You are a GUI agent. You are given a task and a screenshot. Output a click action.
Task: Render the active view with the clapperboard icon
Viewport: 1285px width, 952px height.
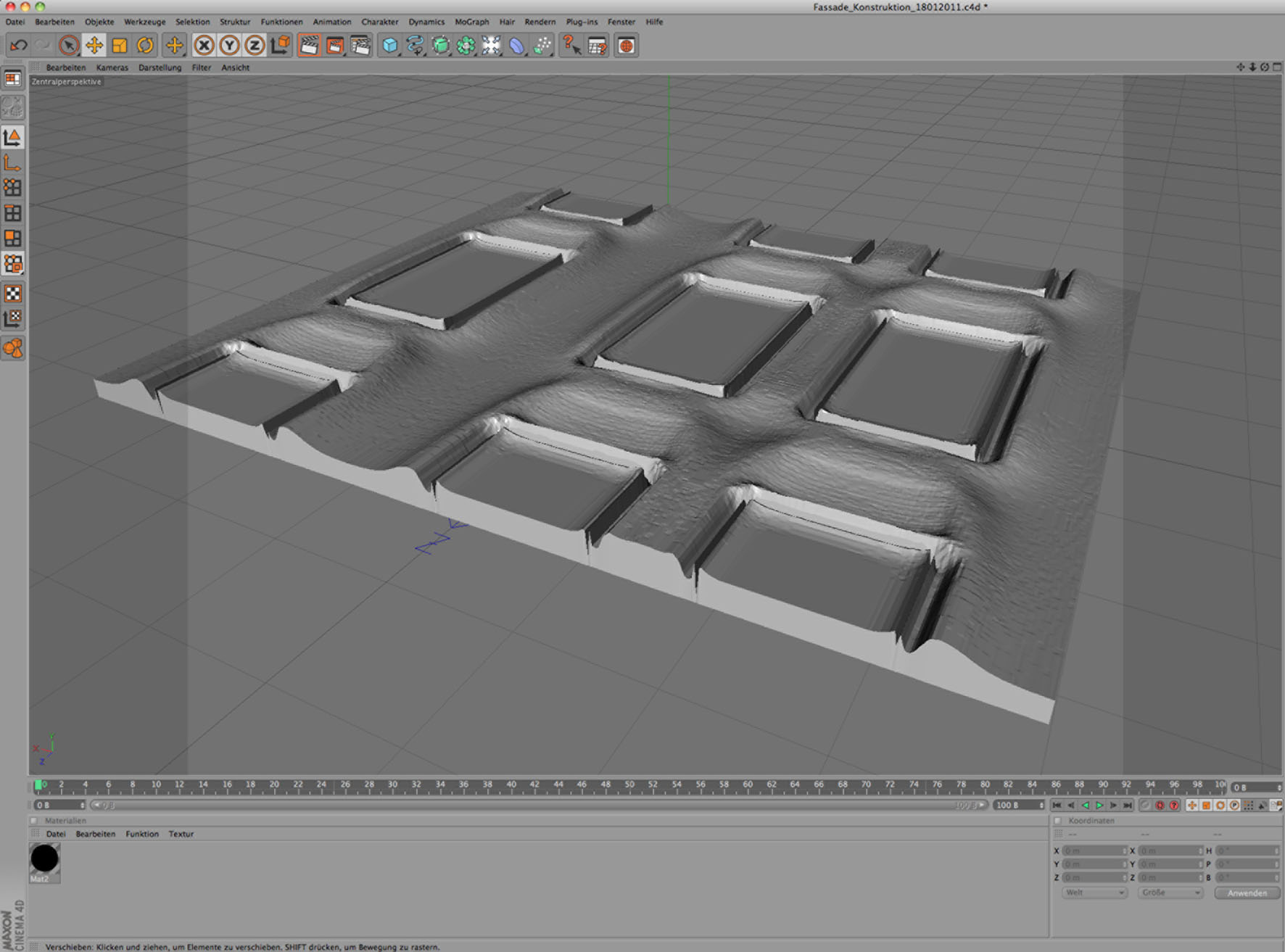click(x=309, y=46)
